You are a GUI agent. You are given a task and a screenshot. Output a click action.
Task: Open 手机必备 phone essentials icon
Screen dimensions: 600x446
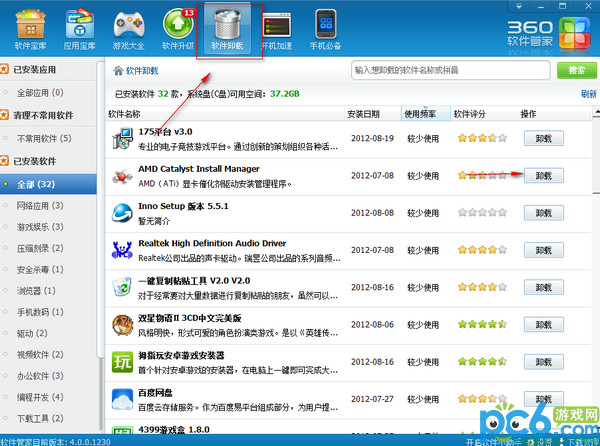(x=326, y=30)
